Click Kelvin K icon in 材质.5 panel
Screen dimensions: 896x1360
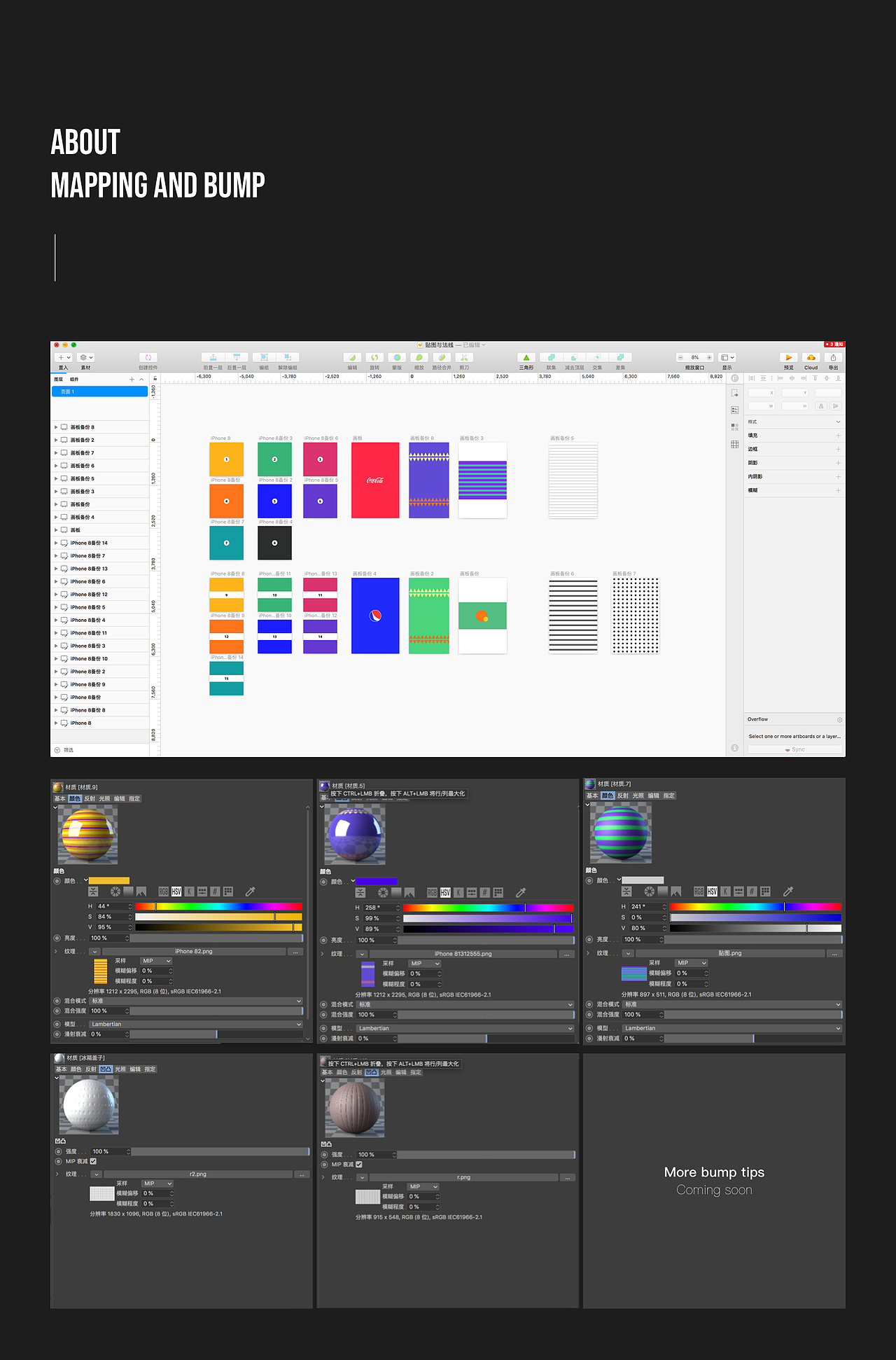(458, 892)
